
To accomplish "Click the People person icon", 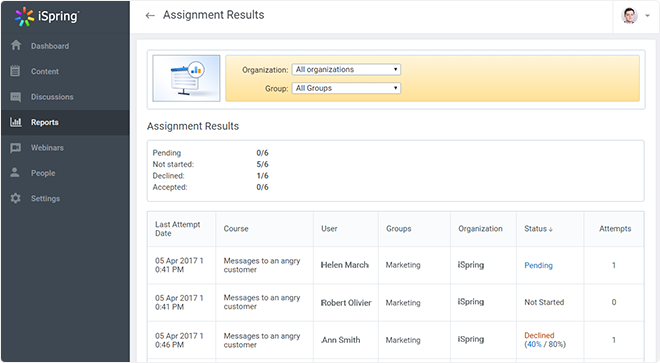I will click(x=15, y=172).
